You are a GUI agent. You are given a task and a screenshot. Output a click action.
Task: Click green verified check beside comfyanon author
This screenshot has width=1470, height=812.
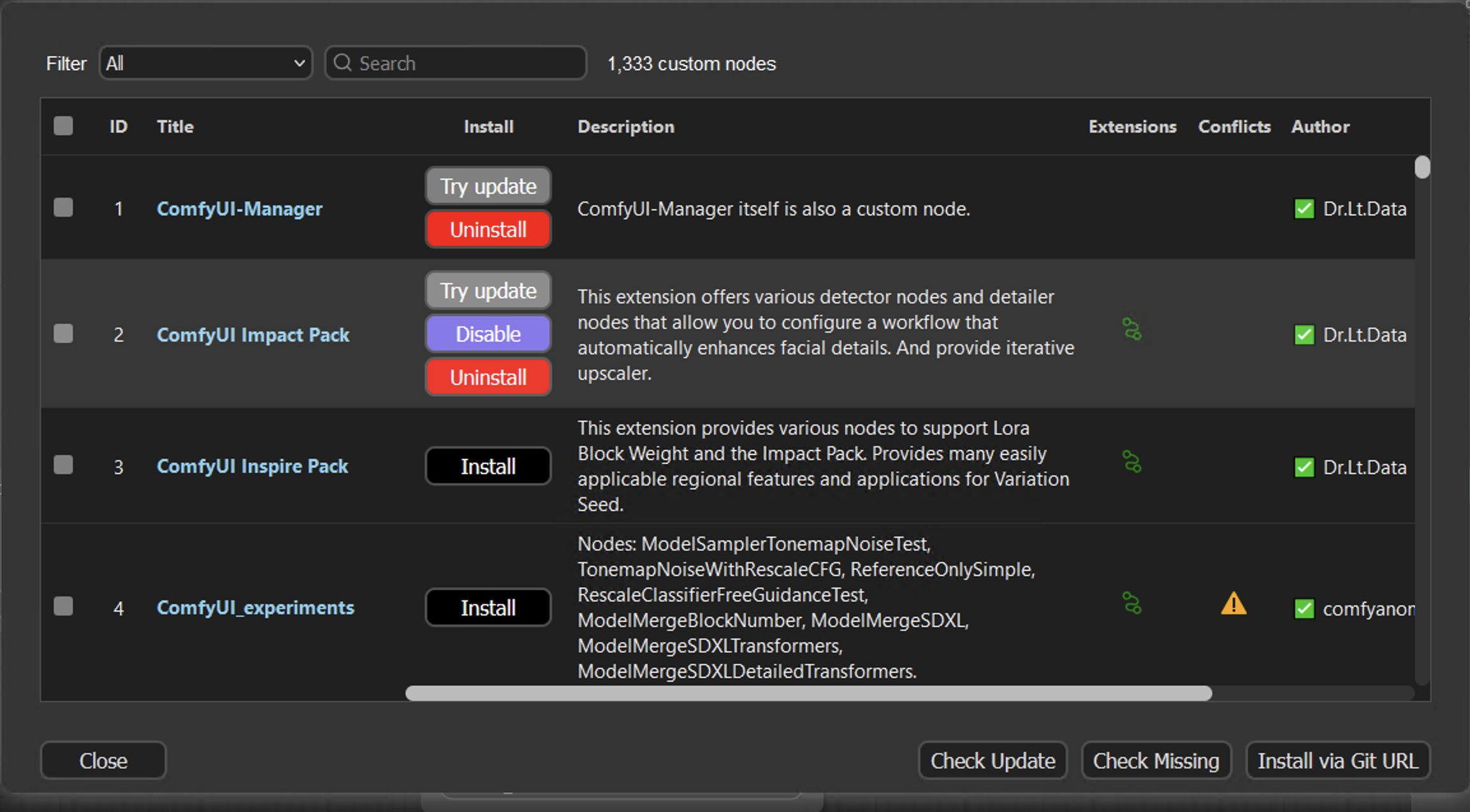click(1304, 609)
